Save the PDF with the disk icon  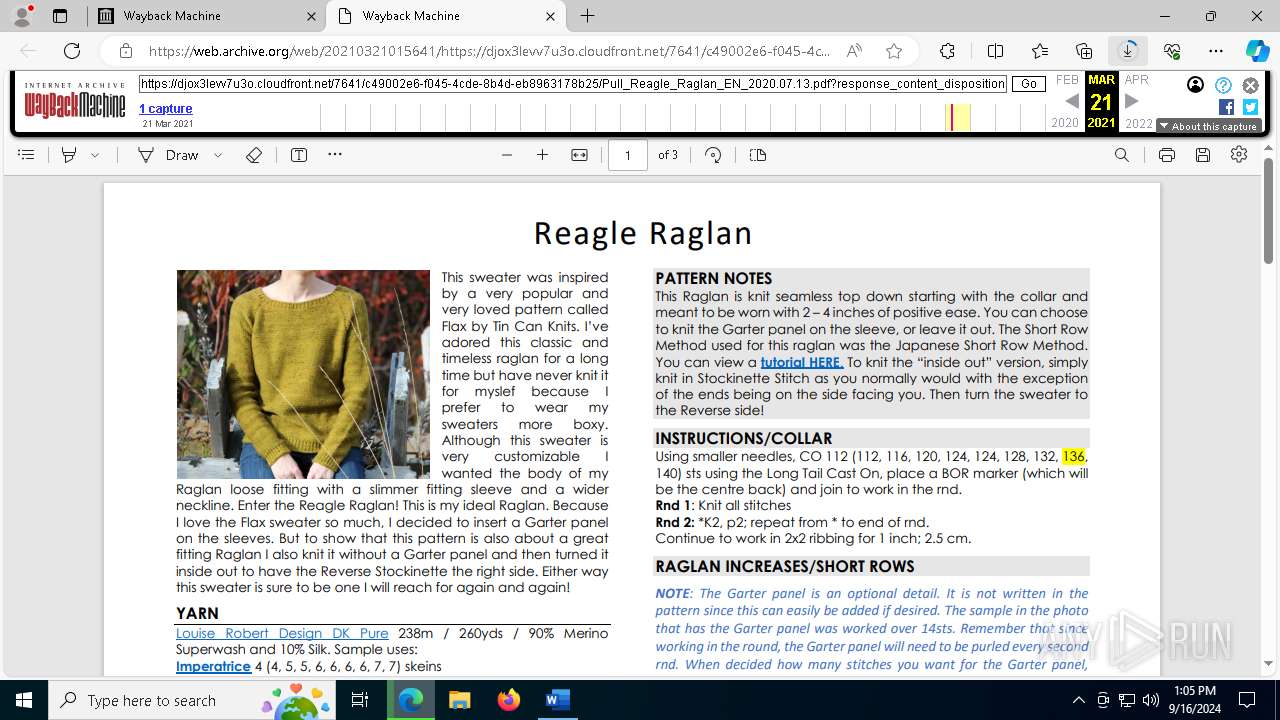tap(1203, 155)
